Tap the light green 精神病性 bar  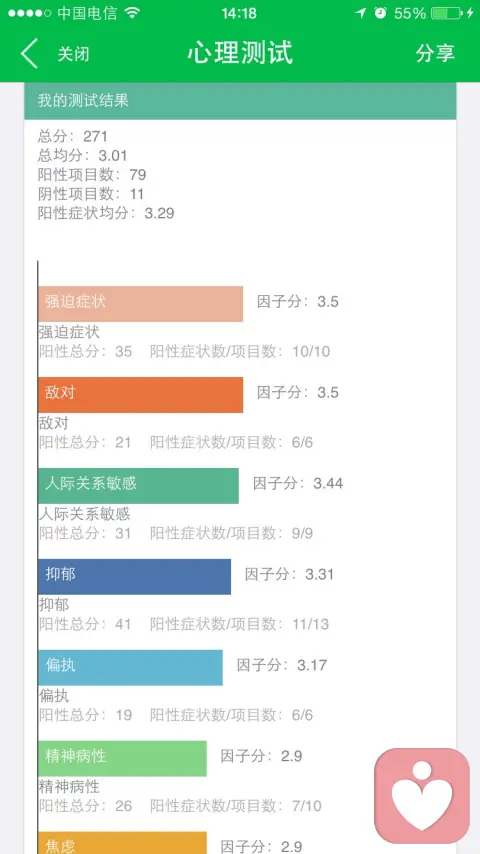point(123,758)
